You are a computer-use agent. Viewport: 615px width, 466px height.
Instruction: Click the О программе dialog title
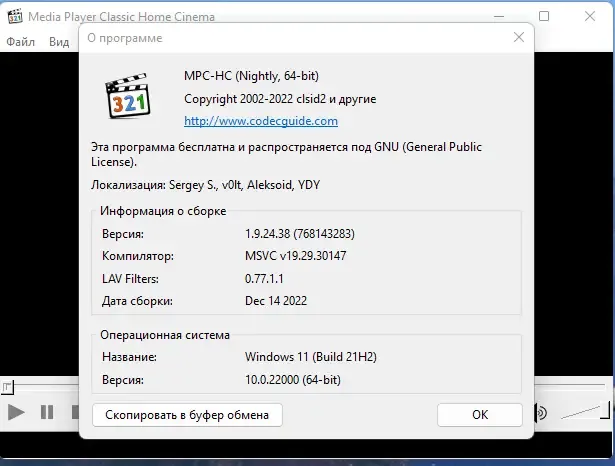pyautogui.click(x=125, y=38)
